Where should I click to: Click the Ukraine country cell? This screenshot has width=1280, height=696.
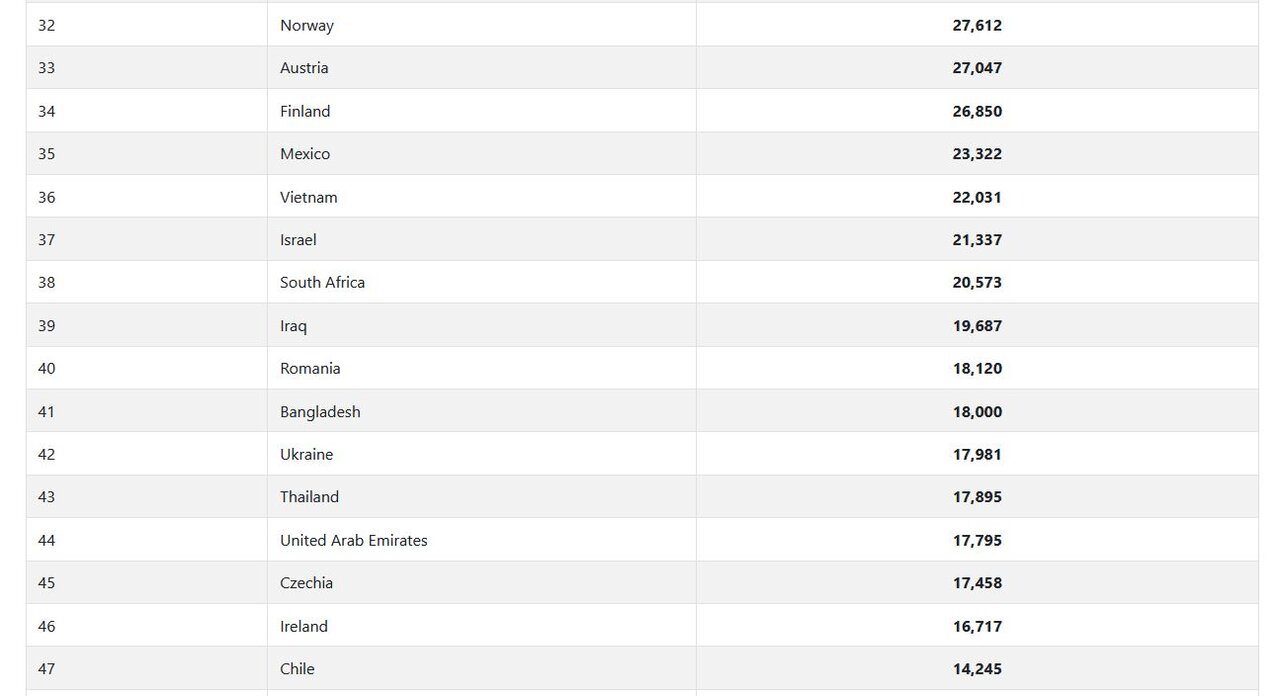[x=306, y=455]
